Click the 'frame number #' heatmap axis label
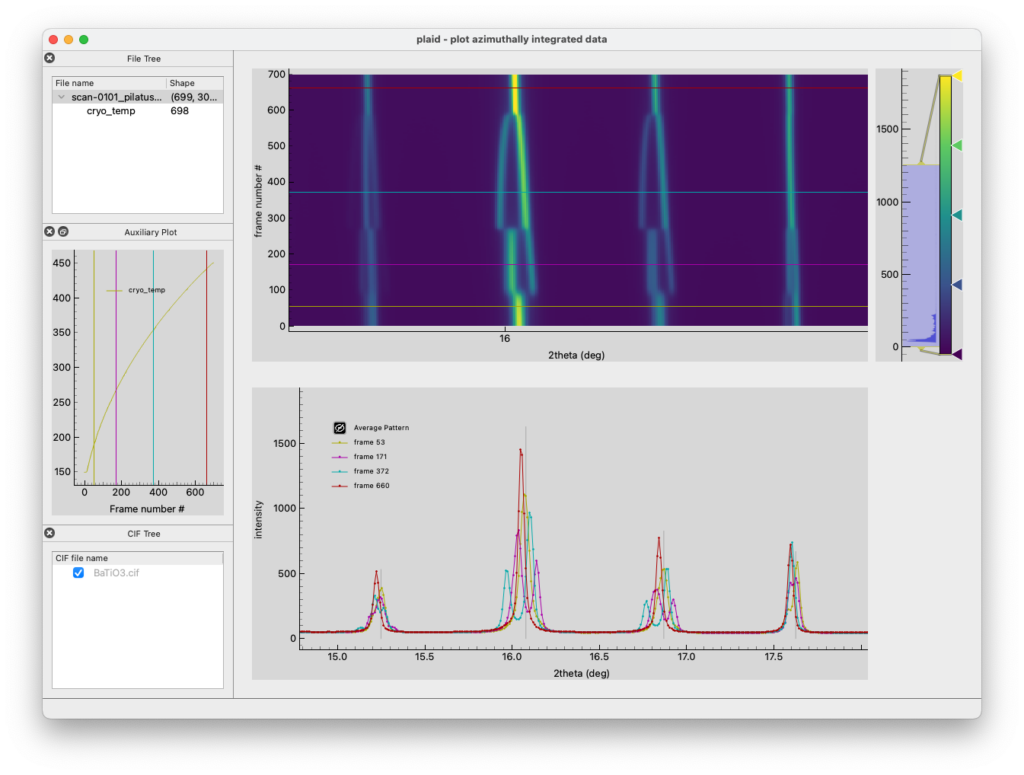 [x=258, y=200]
